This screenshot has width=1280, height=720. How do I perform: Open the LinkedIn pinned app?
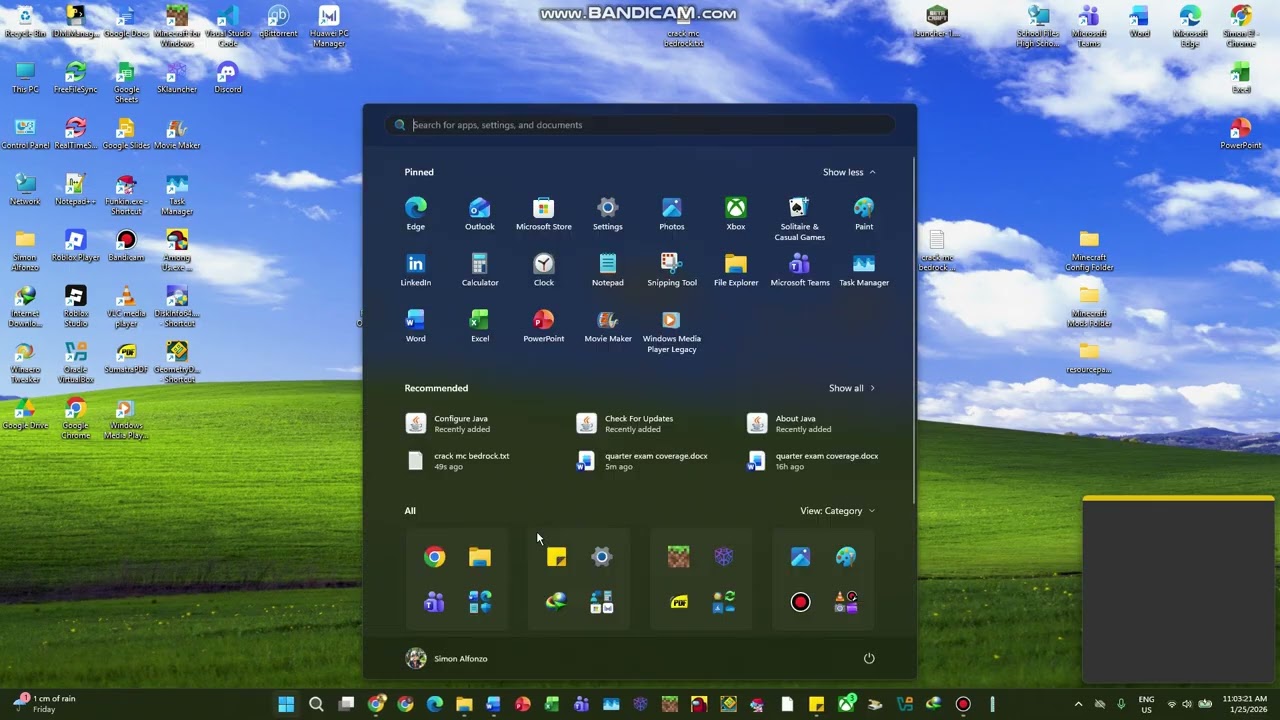point(415,270)
